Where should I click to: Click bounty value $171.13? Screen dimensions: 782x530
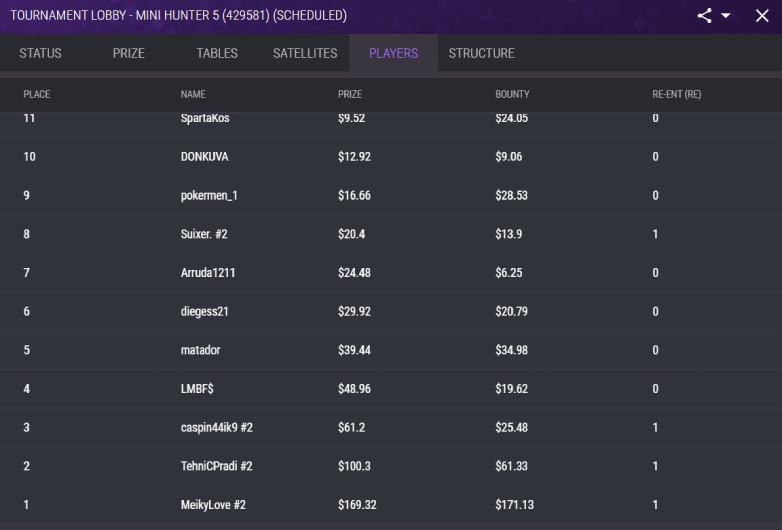(x=514, y=505)
